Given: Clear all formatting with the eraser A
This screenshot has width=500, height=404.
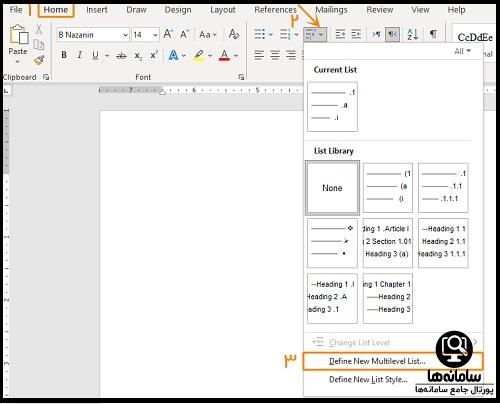Looking at the screenshot, I should point(234,34).
